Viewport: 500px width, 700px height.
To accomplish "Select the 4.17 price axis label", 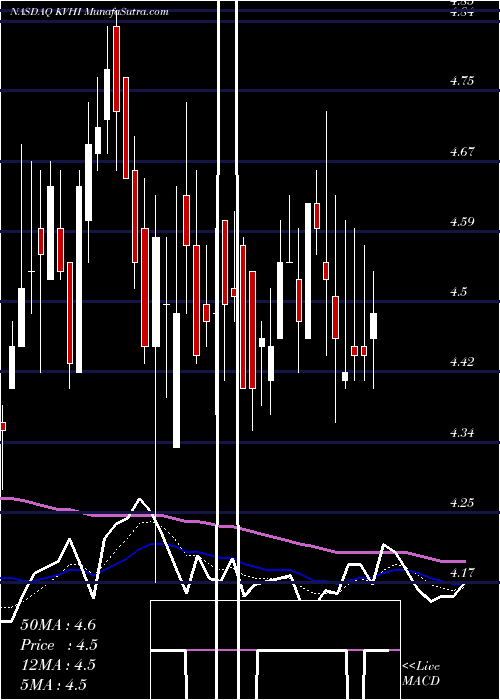I will [x=462, y=572].
